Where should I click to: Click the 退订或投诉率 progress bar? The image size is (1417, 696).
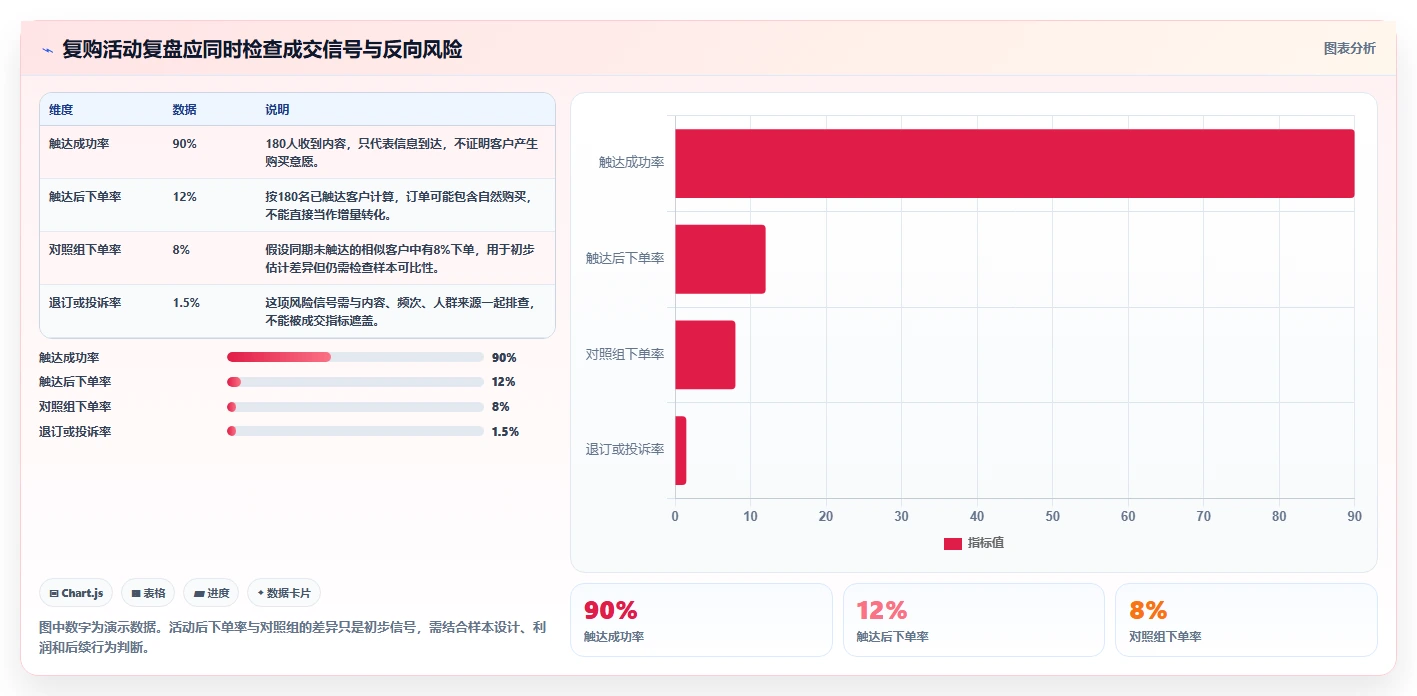tap(355, 431)
